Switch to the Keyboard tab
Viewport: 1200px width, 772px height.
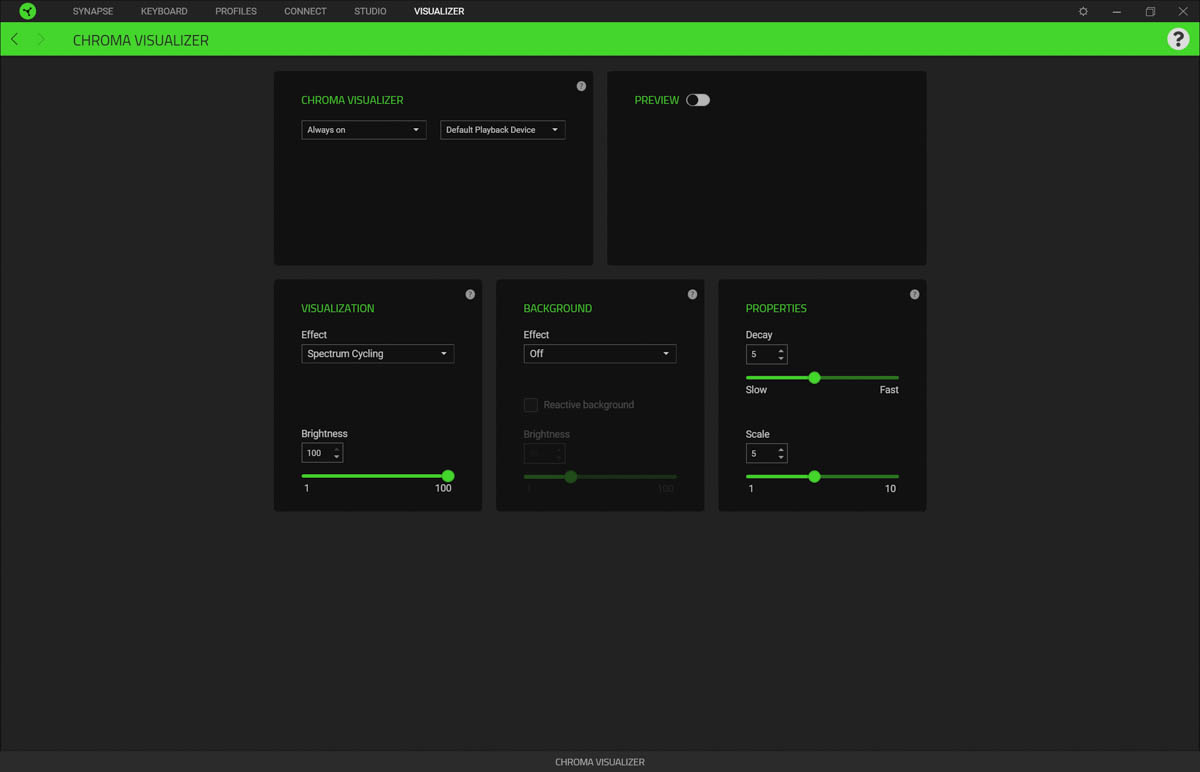[164, 11]
